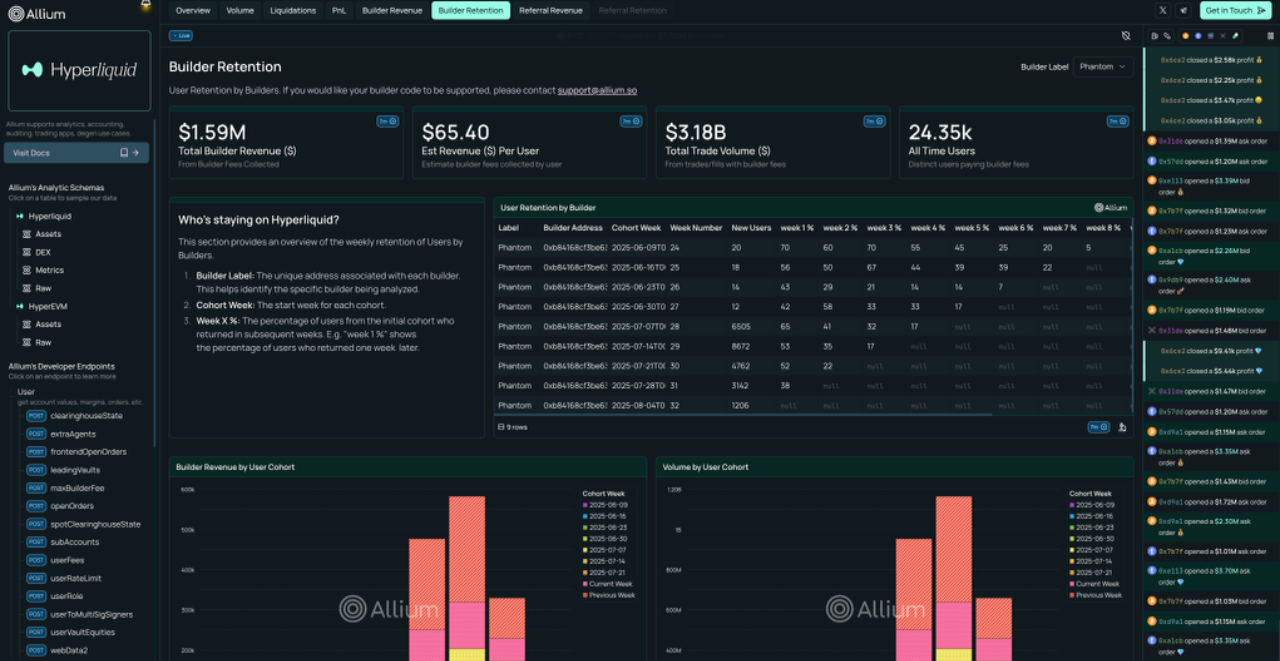Switch to the Liquidations tab
Screen dimensions: 1280x661
tap(293, 10)
